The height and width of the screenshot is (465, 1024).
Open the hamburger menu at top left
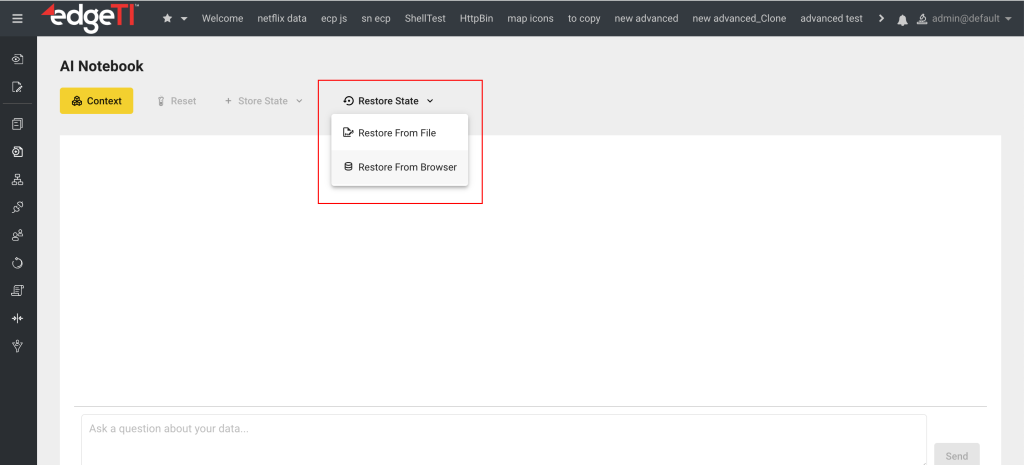17,19
